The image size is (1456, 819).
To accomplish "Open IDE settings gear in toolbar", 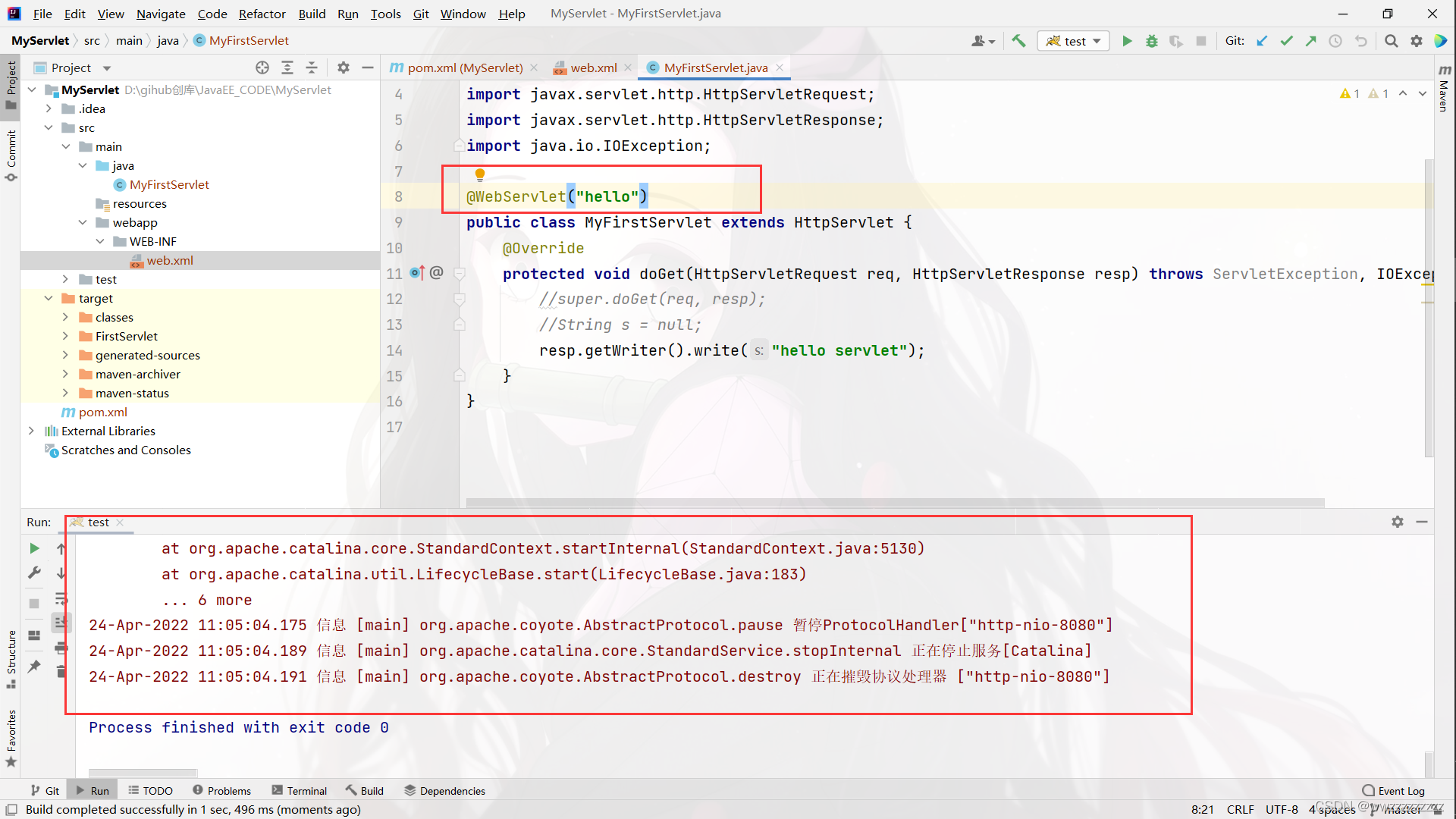I will pos(1417,41).
